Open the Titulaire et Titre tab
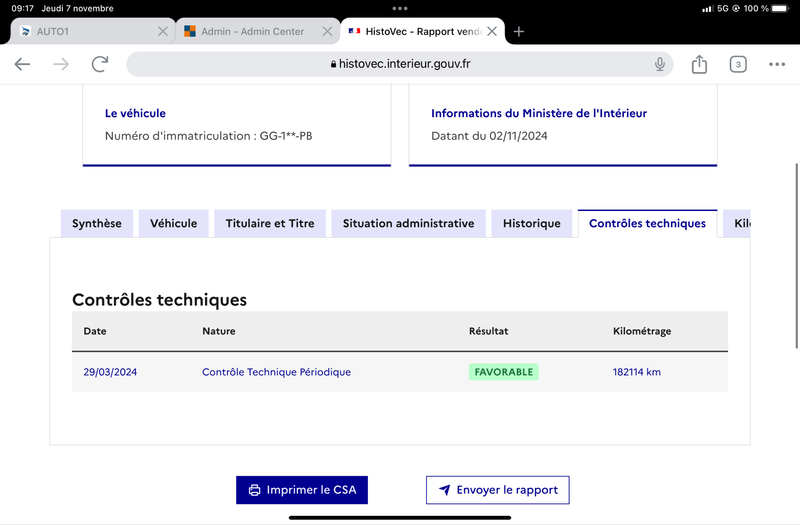The image size is (800, 525). [x=270, y=223]
